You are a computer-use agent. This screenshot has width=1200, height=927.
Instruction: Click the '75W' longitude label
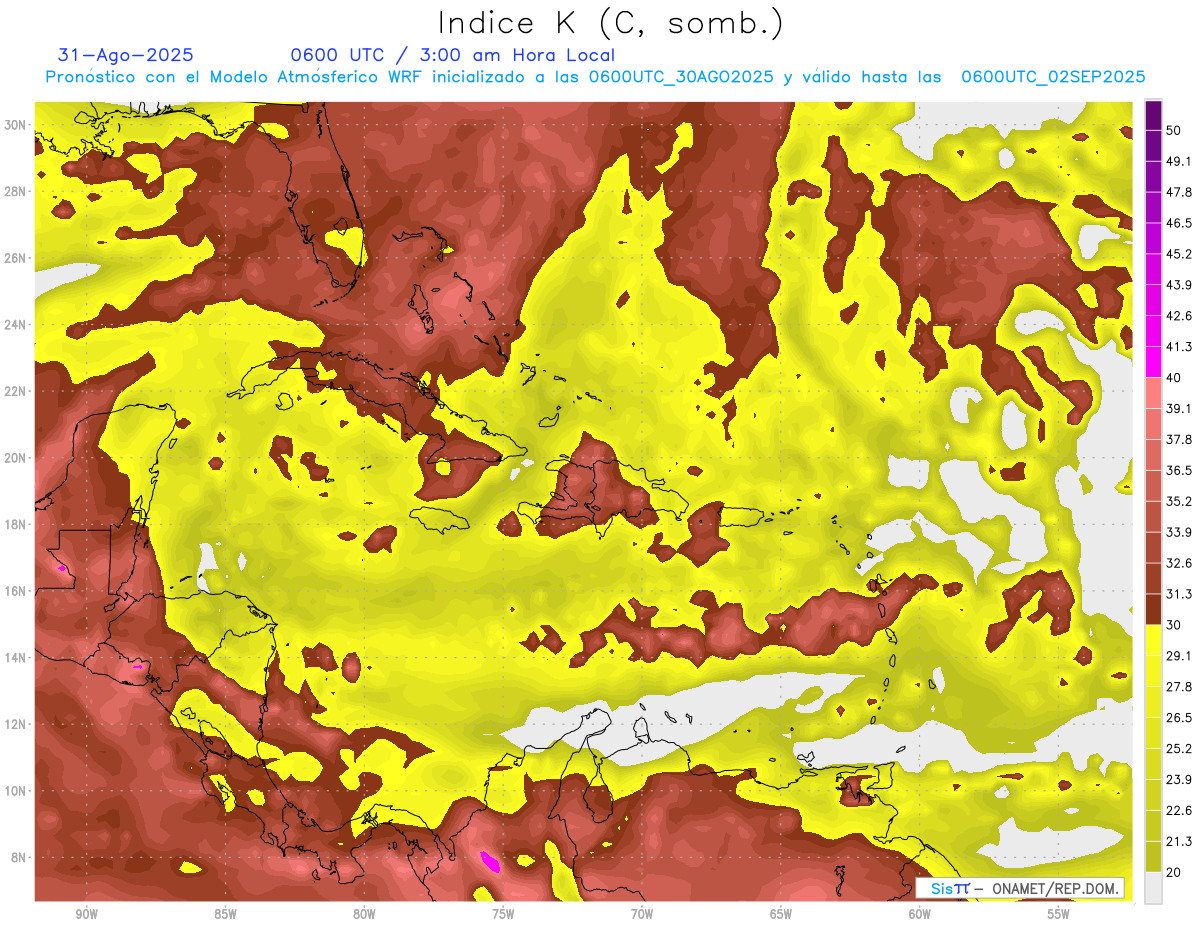pos(503,914)
